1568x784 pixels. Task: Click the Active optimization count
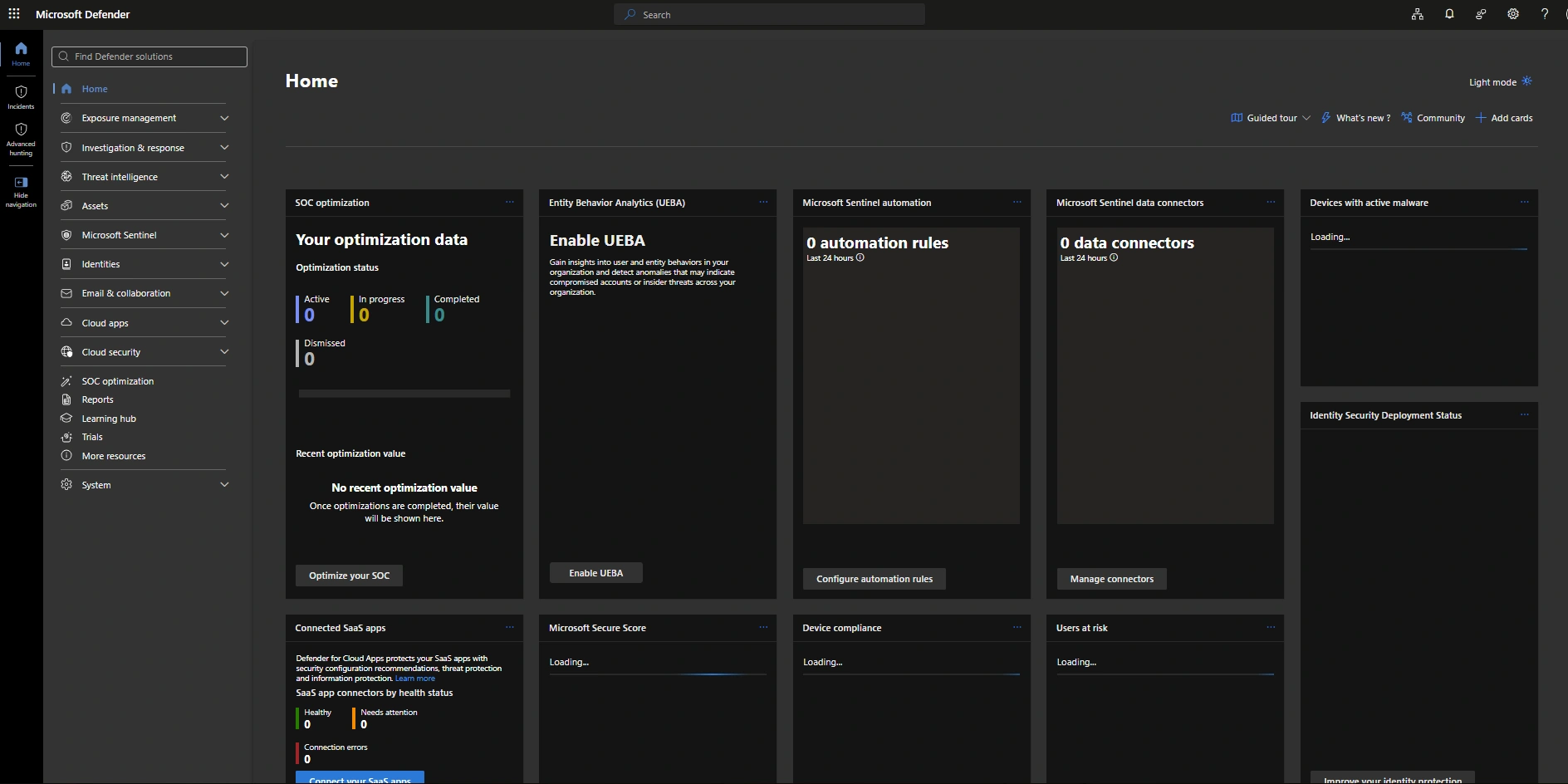pos(310,315)
